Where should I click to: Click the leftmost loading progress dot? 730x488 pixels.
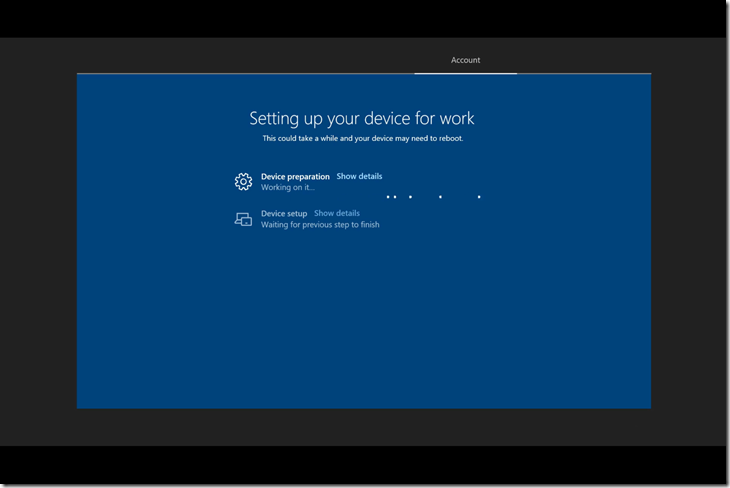[x=388, y=197]
